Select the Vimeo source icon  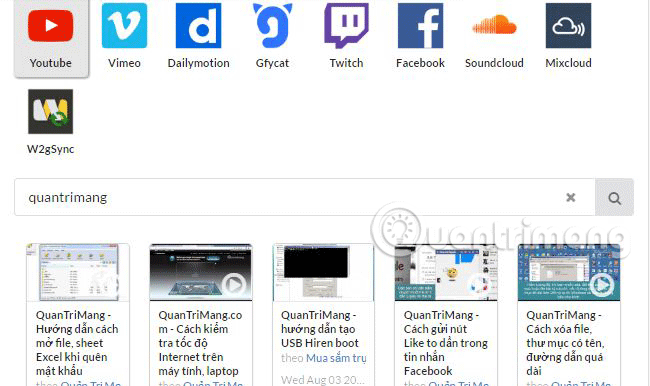click(124, 26)
